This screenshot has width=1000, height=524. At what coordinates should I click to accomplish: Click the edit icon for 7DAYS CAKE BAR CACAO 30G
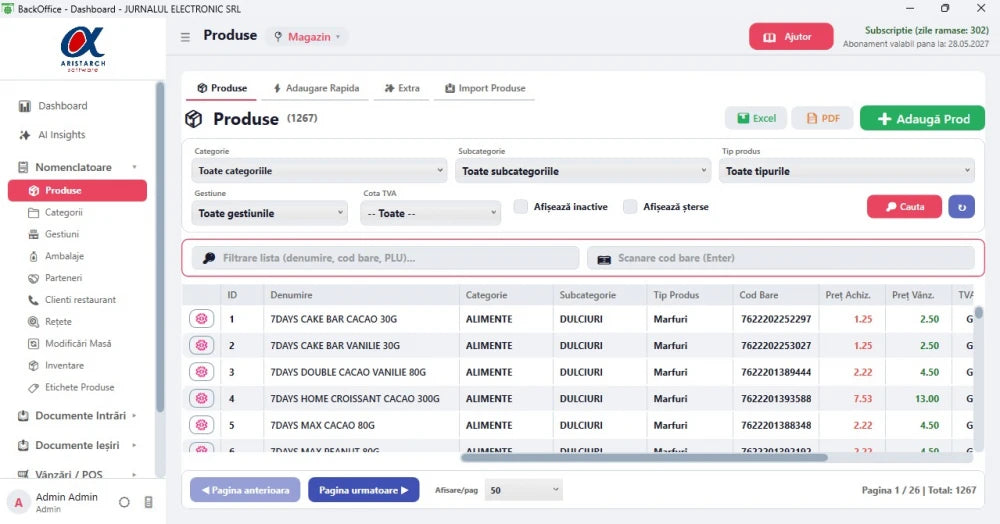[x=202, y=319]
